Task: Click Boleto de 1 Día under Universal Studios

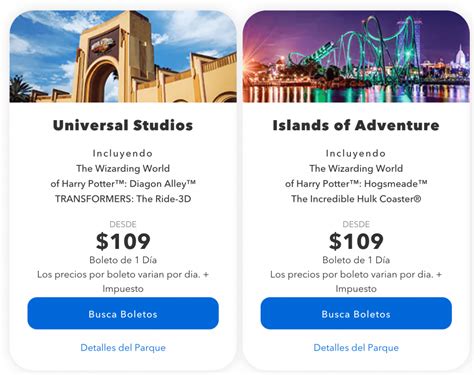Action: [123, 260]
